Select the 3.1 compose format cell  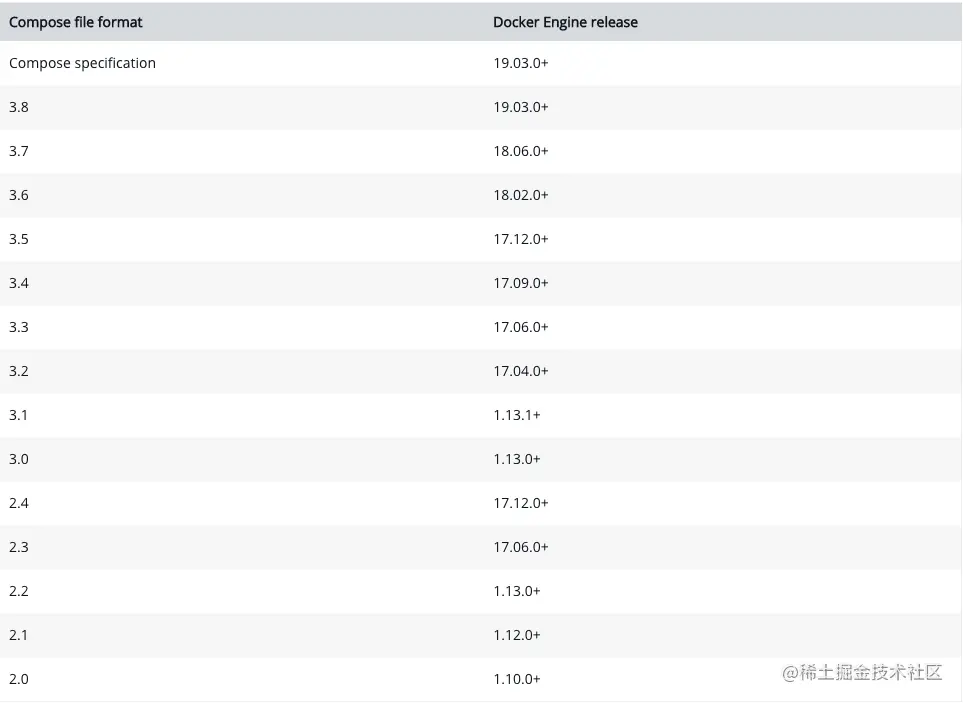coord(19,415)
